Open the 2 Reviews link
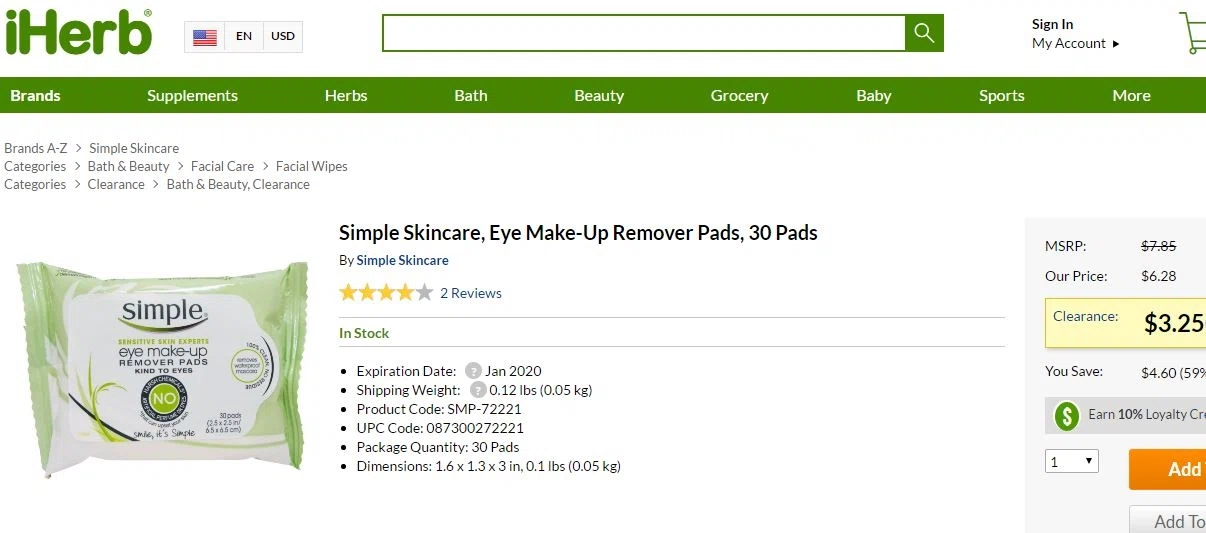1206x533 pixels. click(x=471, y=293)
